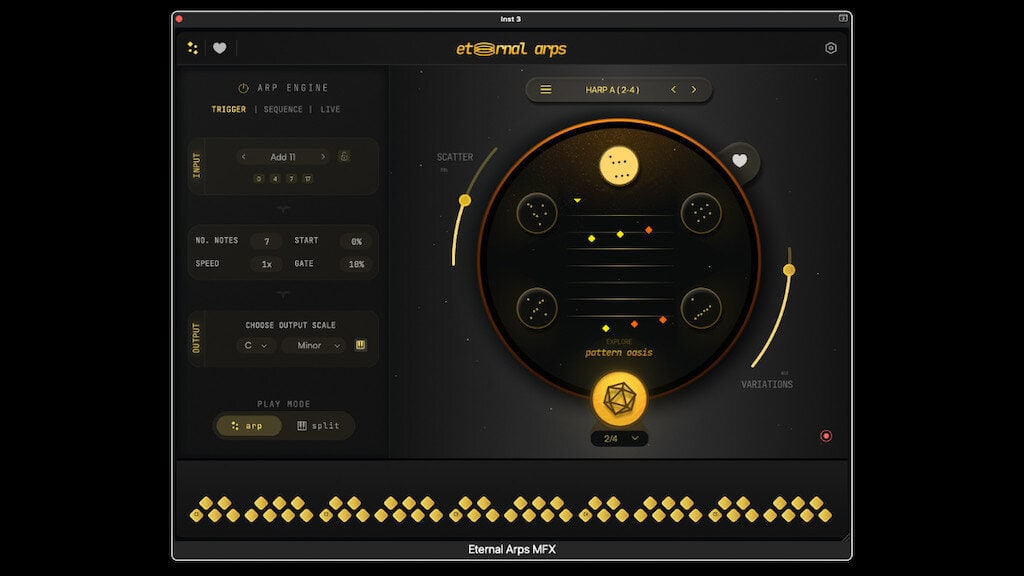1024x576 pixels.
Task: Select the lower-left pattern orb
Action: pyautogui.click(x=537, y=308)
